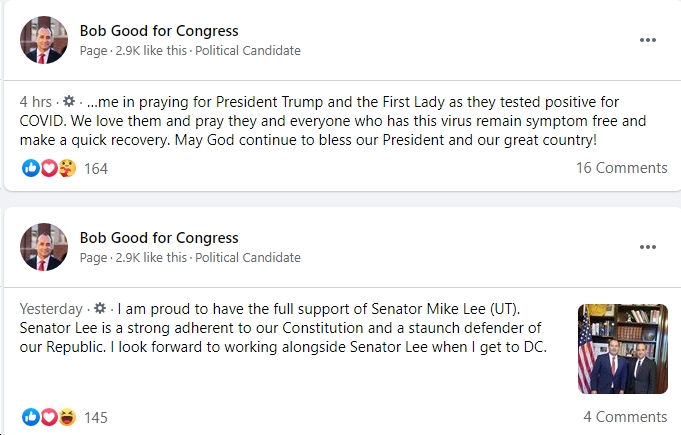Open Bob Good for Congress page from second post

point(159,238)
